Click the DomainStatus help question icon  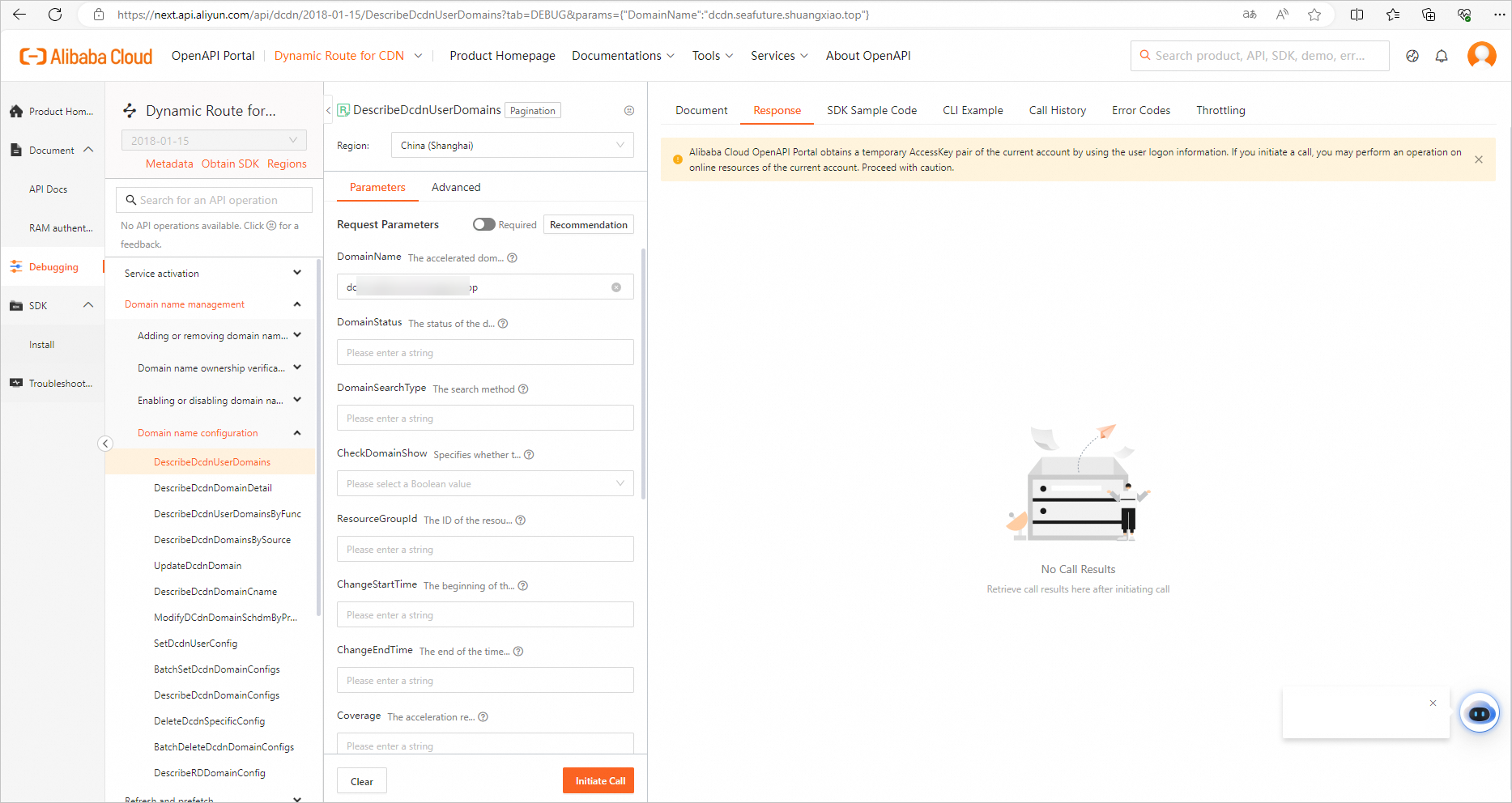pyautogui.click(x=503, y=324)
